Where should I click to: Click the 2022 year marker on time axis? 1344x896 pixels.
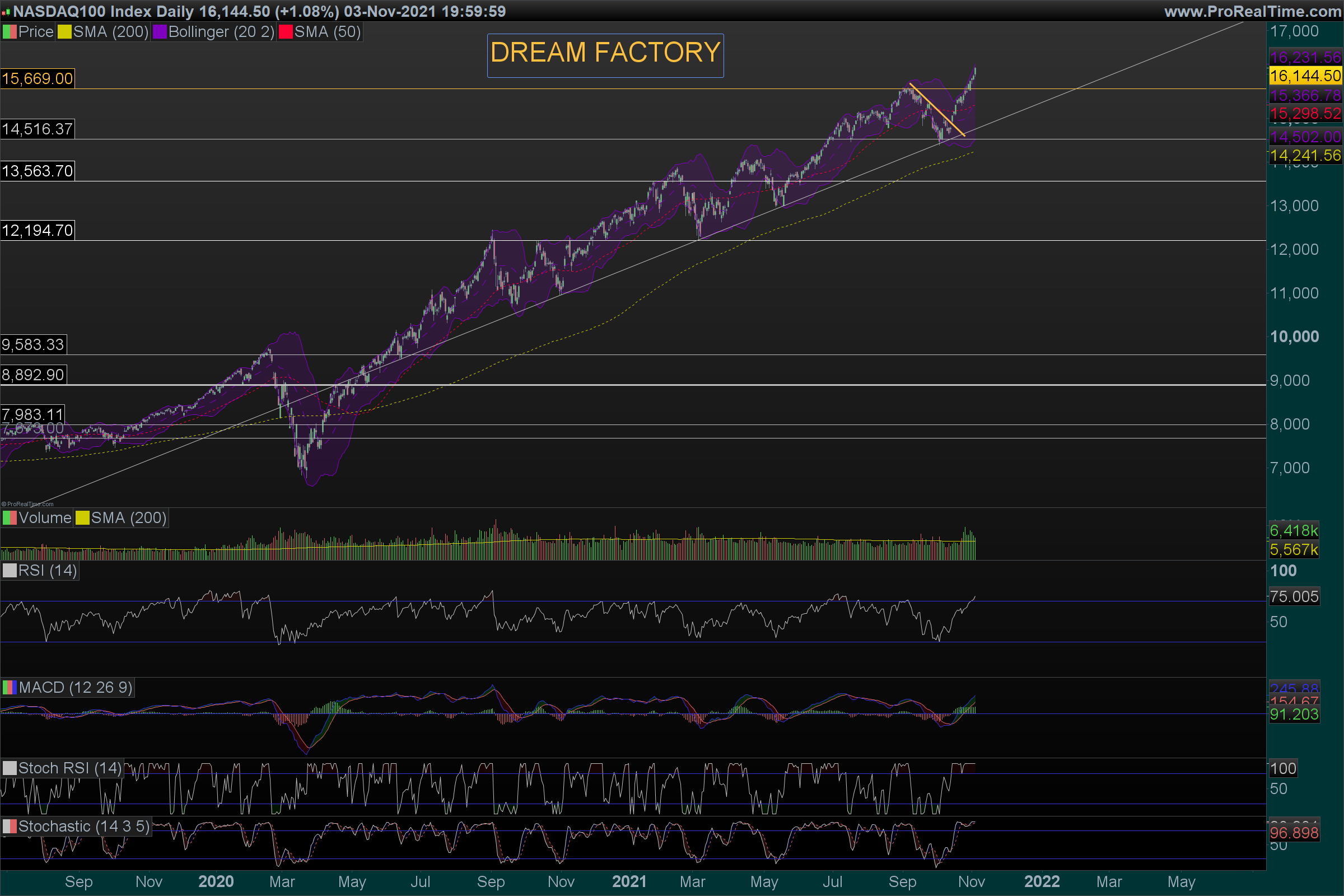click(1042, 881)
